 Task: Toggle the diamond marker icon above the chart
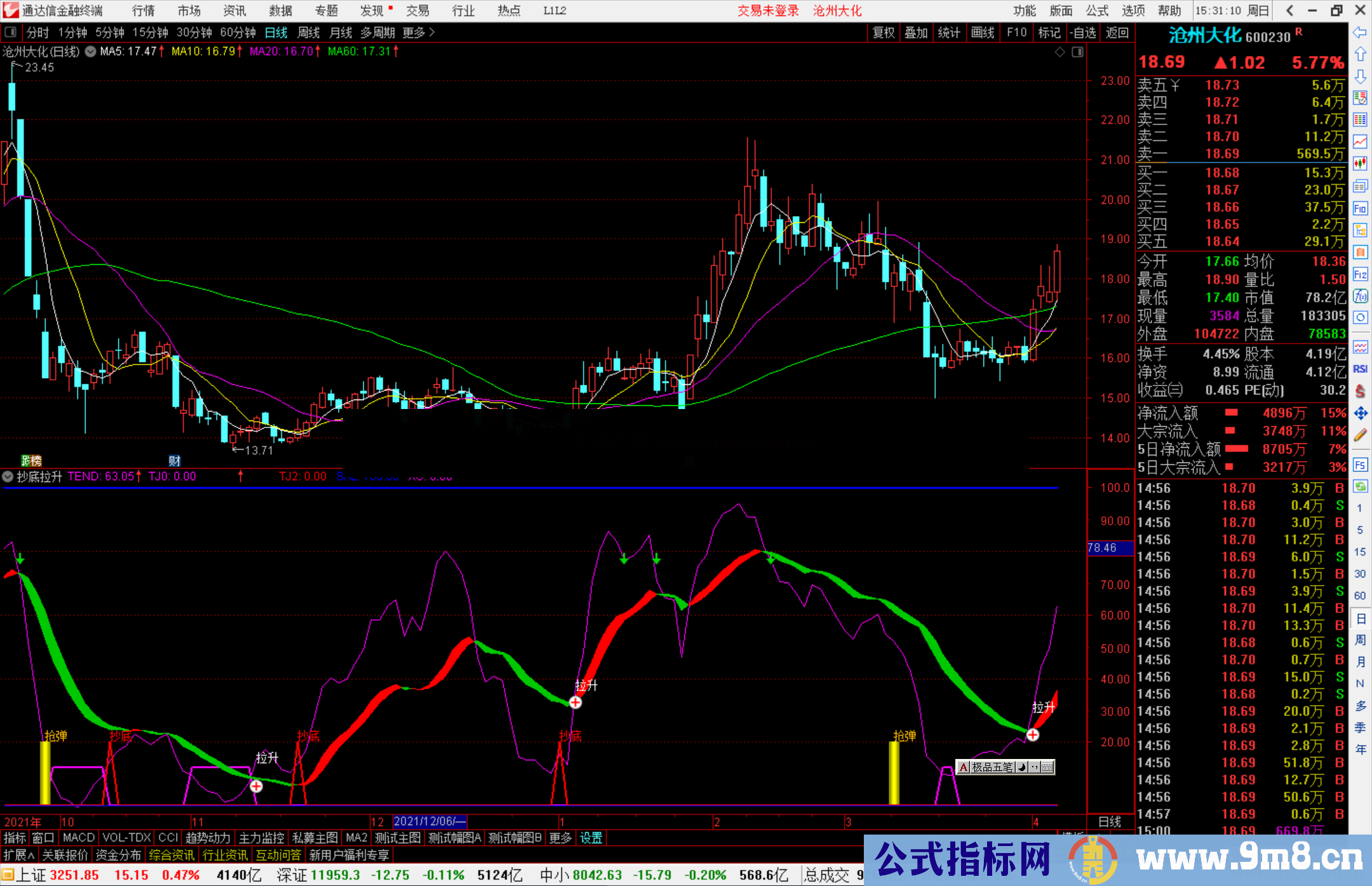tap(1059, 52)
